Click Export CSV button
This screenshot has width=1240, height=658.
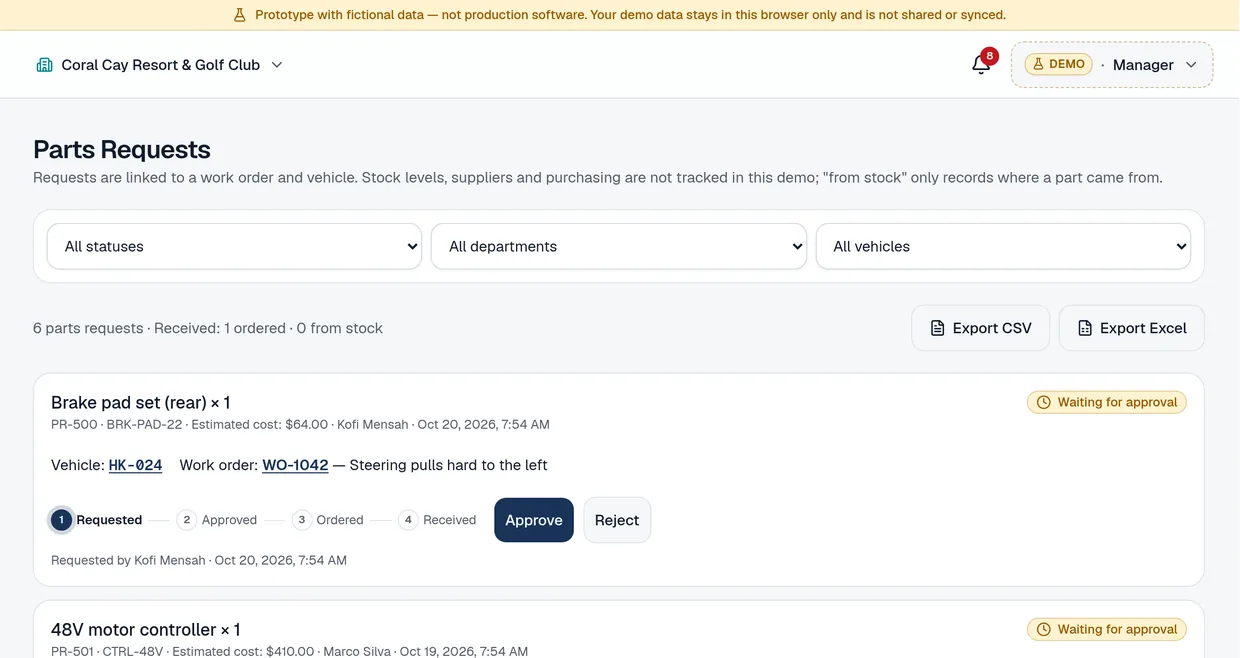click(x=980, y=328)
